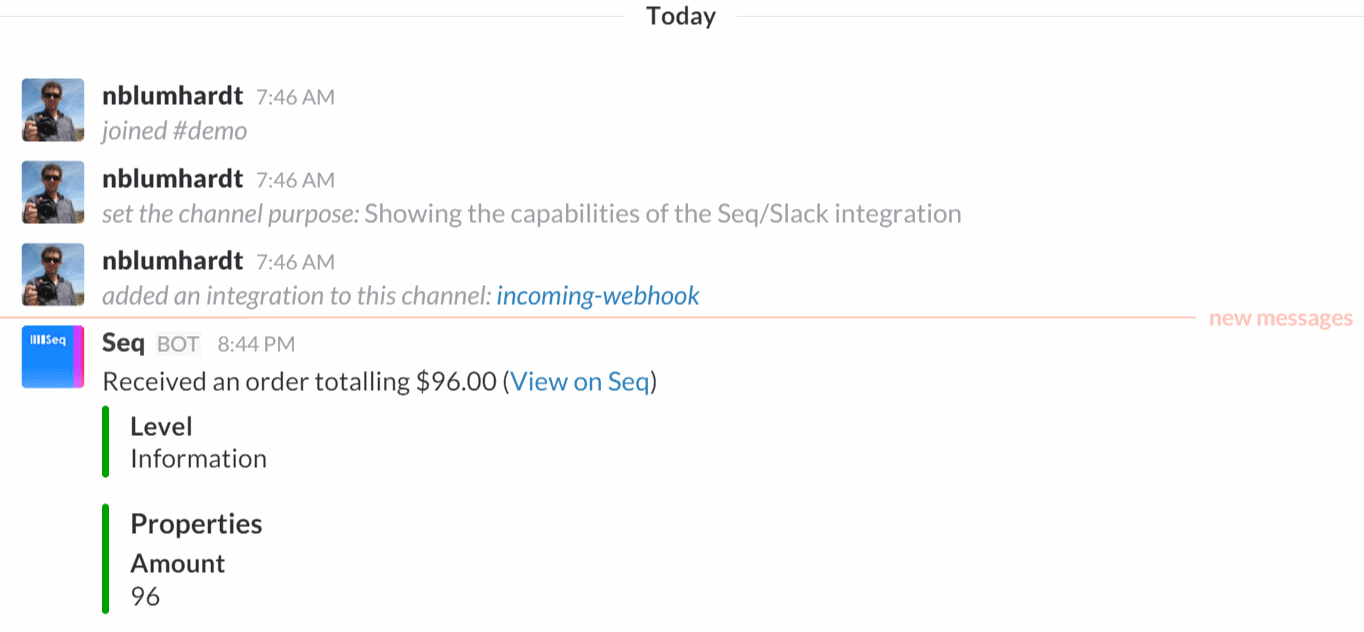Screen dimensions: 1364x632
Task: Click nblumhardt's avatar beside integration message
Action: click(x=53, y=274)
